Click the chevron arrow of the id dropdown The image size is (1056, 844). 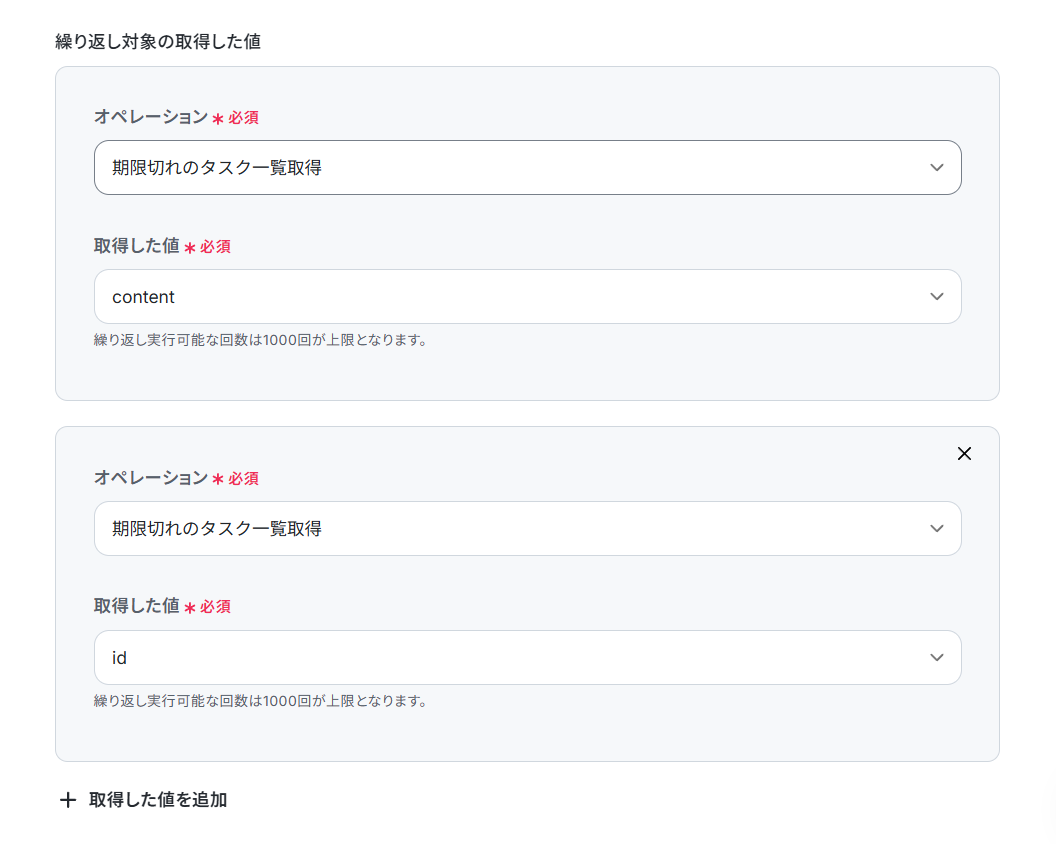click(x=936, y=658)
